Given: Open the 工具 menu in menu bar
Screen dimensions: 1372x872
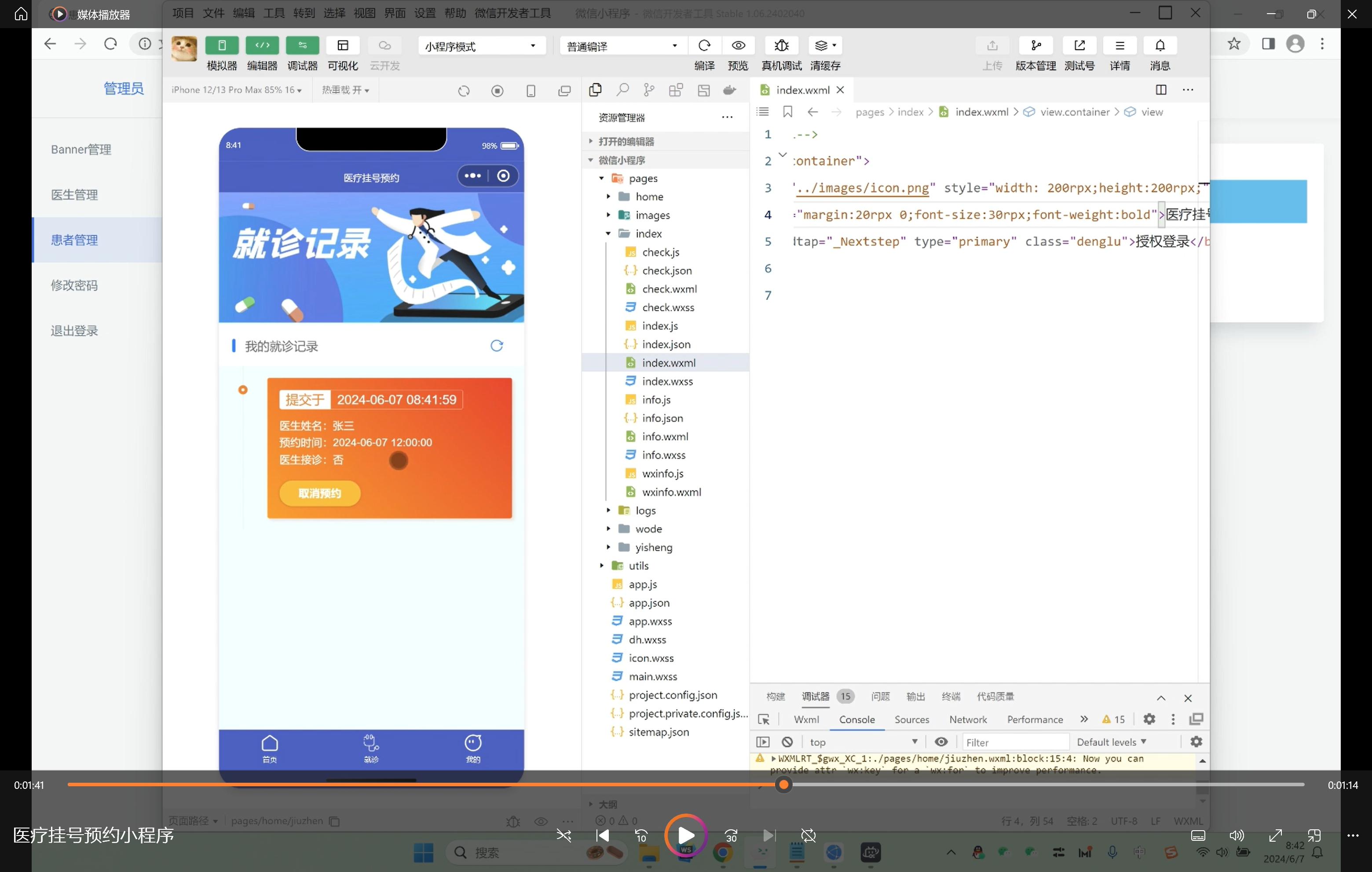Looking at the screenshot, I should (x=274, y=13).
